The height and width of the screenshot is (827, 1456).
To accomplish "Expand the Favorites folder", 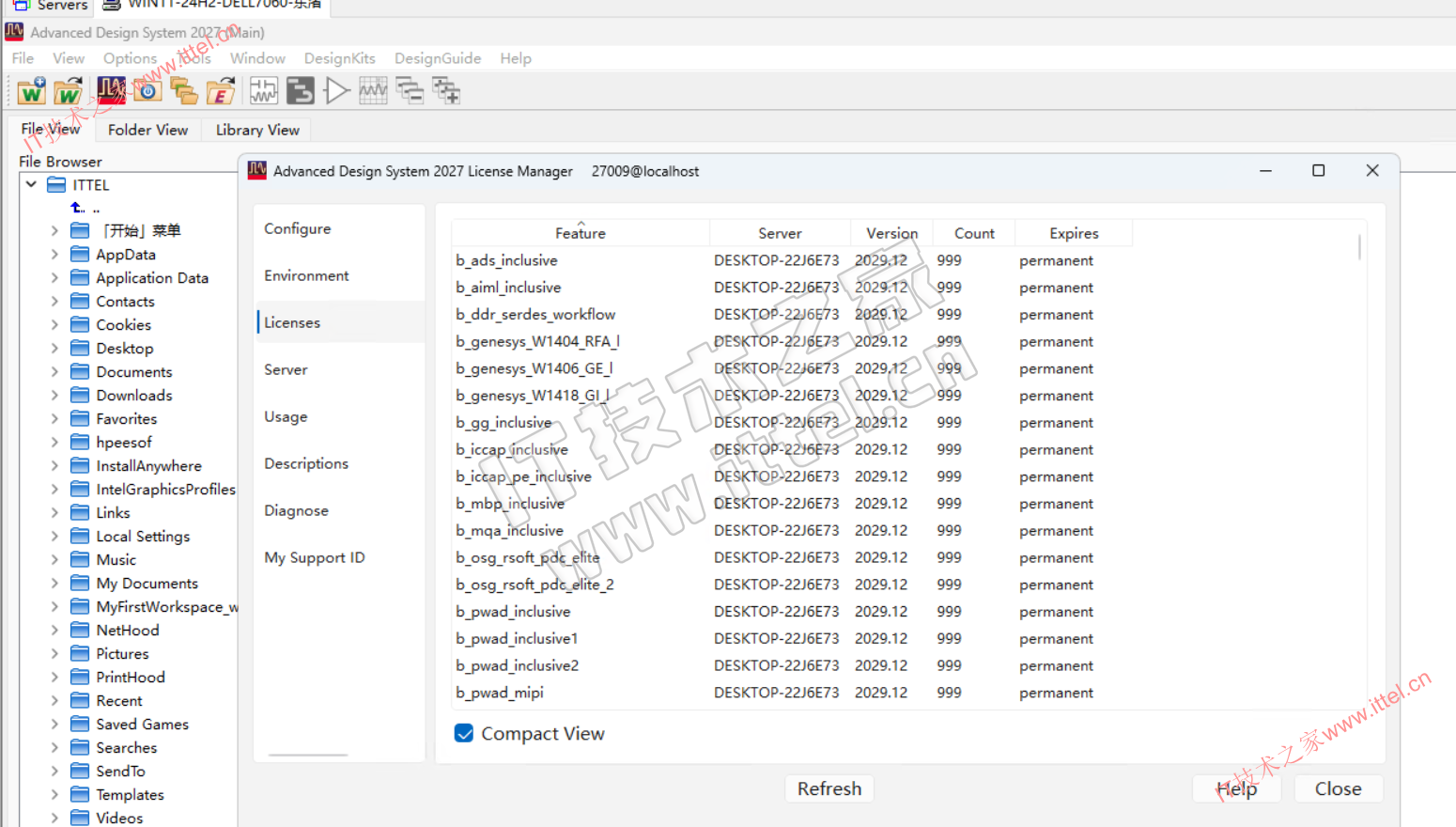I will click(54, 418).
